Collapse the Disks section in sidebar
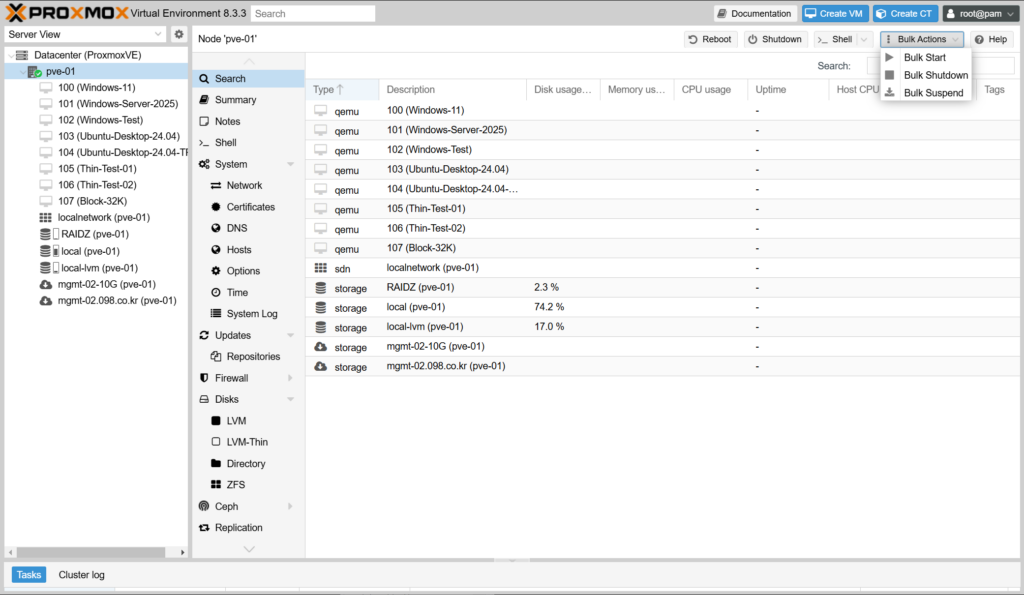 click(290, 400)
